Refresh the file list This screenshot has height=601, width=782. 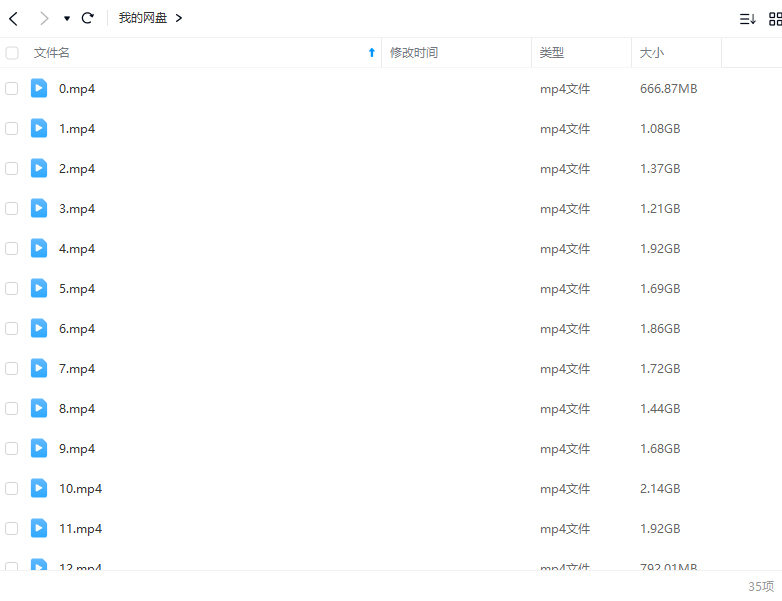87,18
